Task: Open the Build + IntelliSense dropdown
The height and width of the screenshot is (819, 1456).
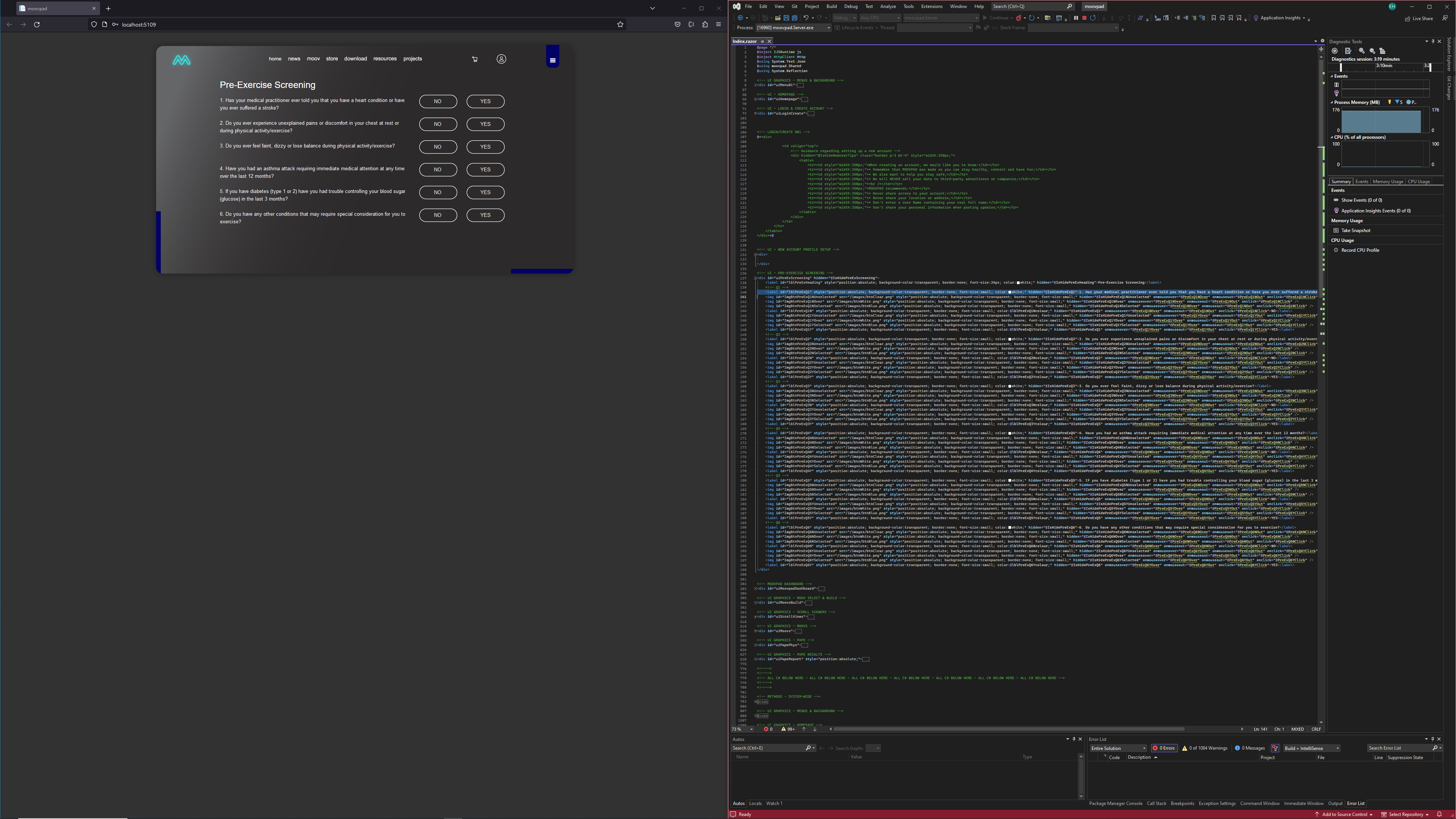Action: pyautogui.click(x=1311, y=748)
